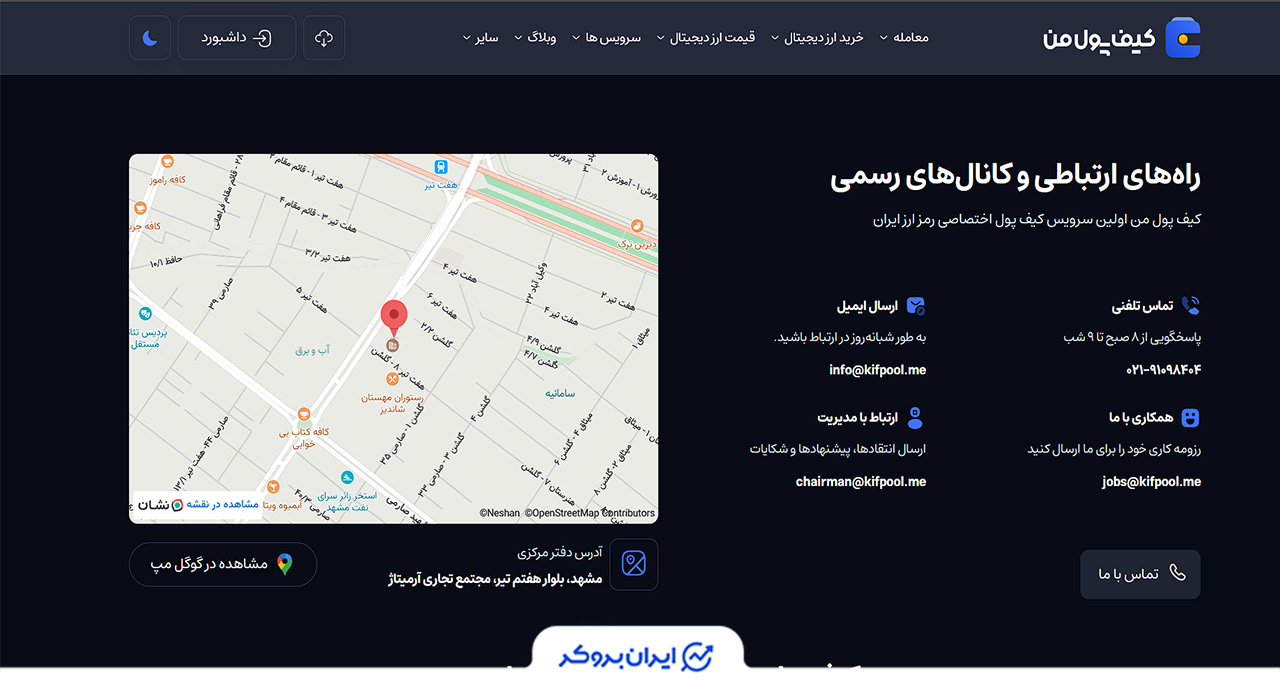Screen dimensions: 1280x692
Task: Click the login arrow icon in داشبورد
Action: click(x=261, y=38)
